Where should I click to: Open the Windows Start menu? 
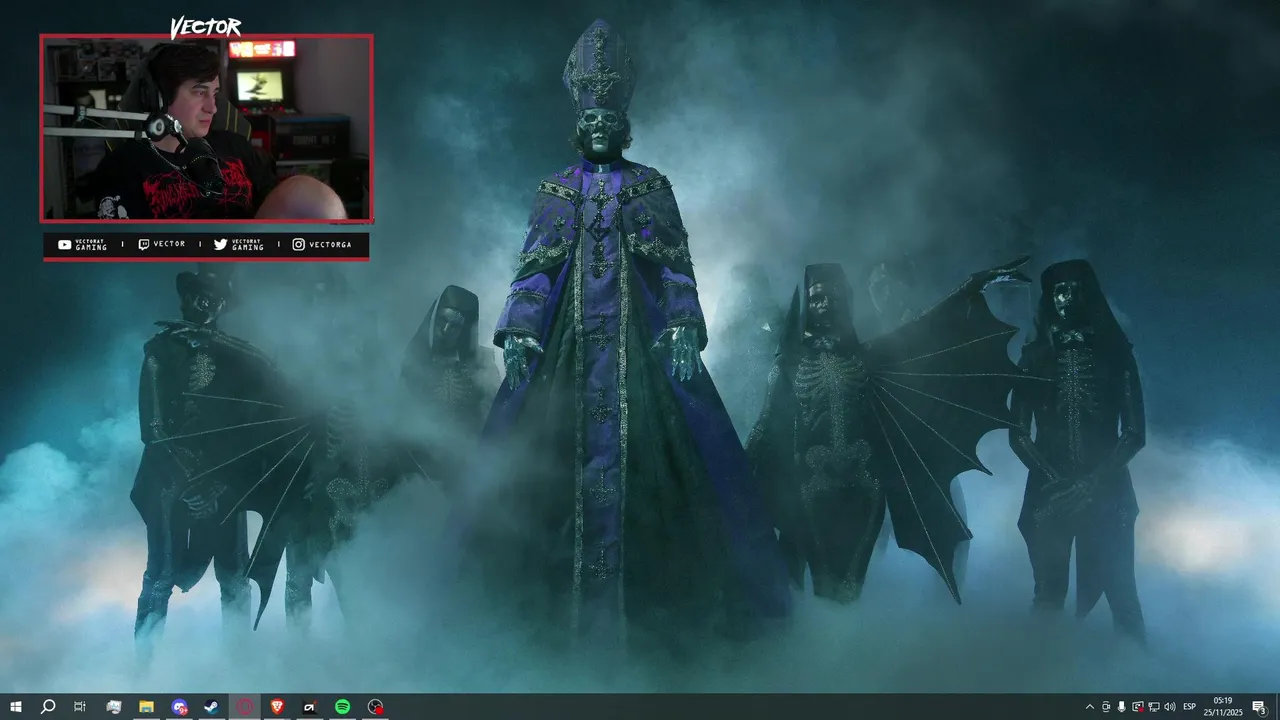click(15, 707)
